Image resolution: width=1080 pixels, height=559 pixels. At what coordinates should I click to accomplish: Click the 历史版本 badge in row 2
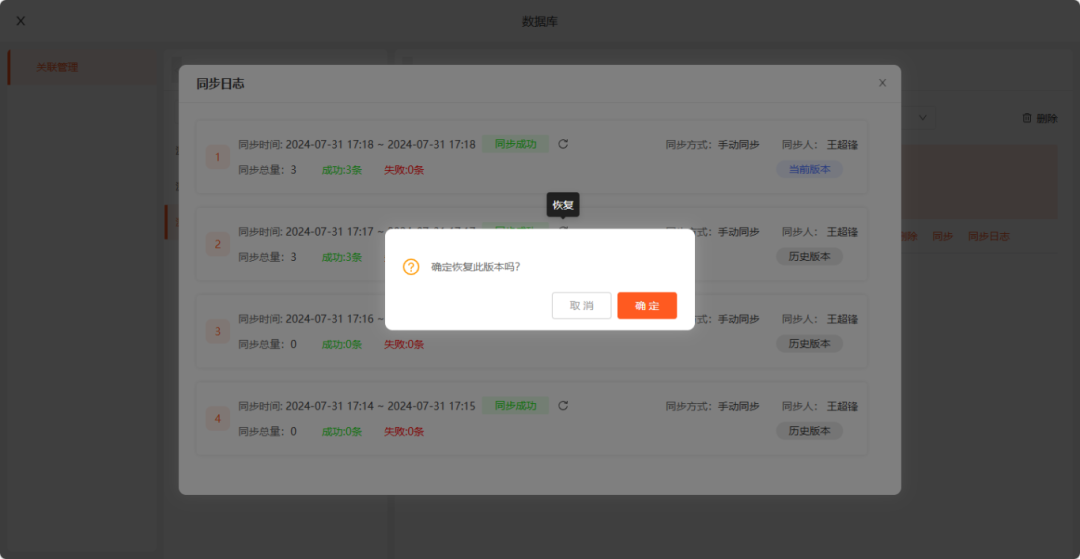[809, 257]
